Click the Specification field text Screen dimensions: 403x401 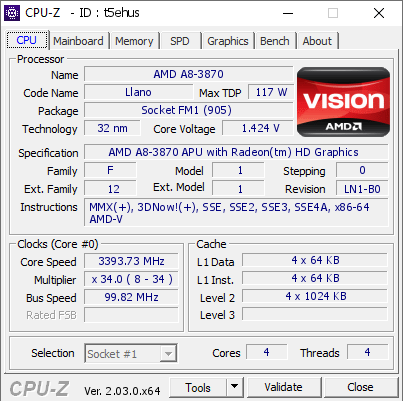click(236, 152)
